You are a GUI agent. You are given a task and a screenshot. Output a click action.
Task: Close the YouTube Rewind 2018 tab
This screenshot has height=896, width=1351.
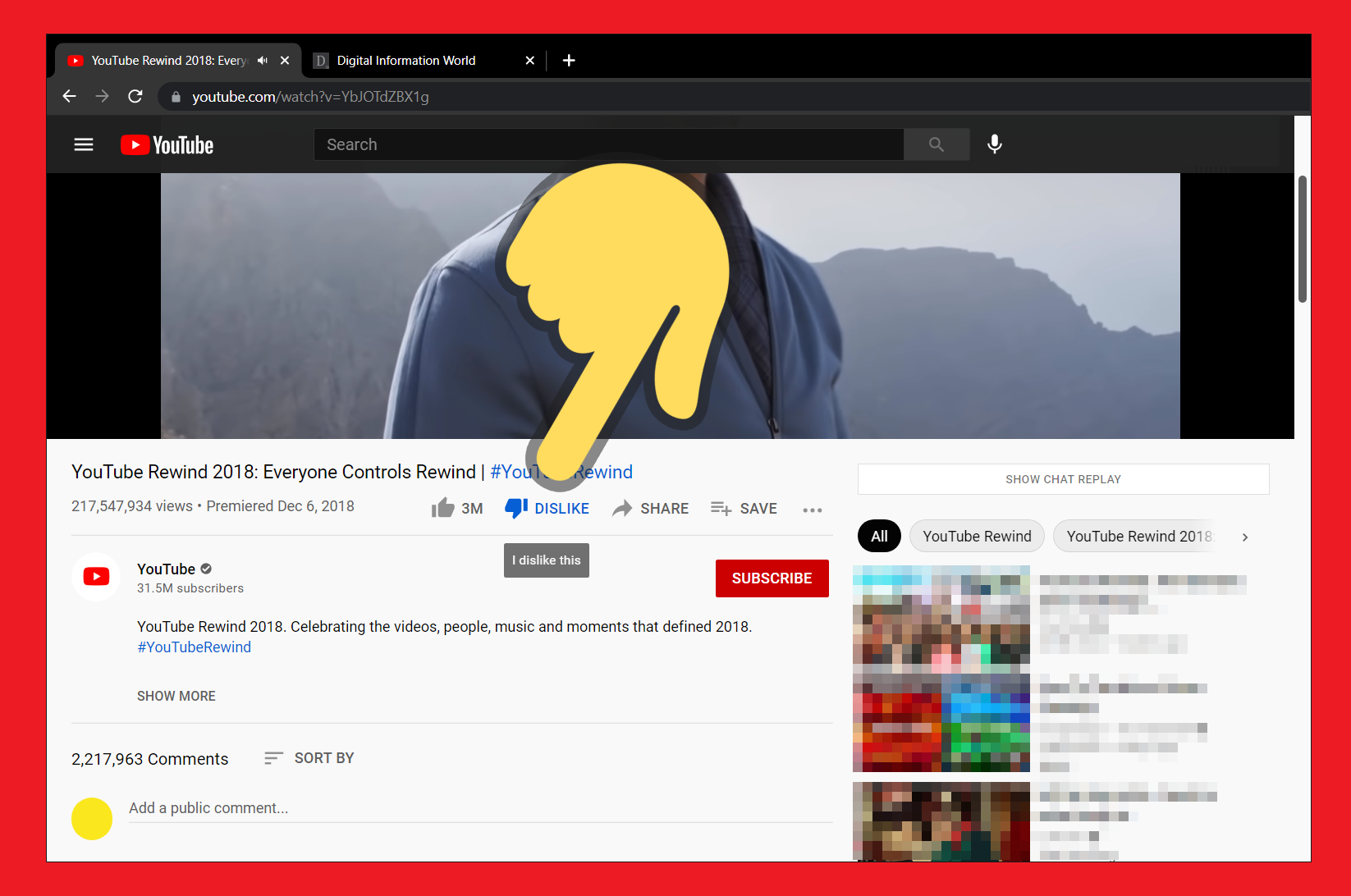click(x=285, y=61)
